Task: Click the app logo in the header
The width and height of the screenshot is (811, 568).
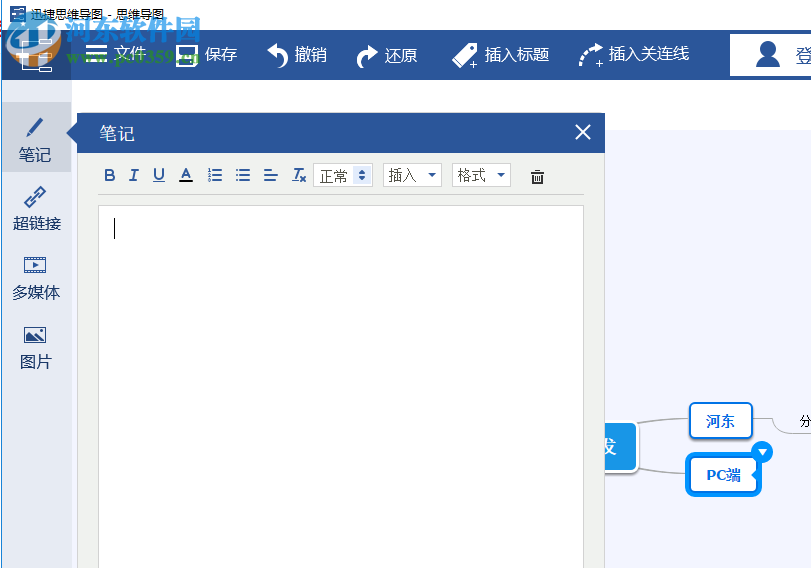Action: pos(35,54)
